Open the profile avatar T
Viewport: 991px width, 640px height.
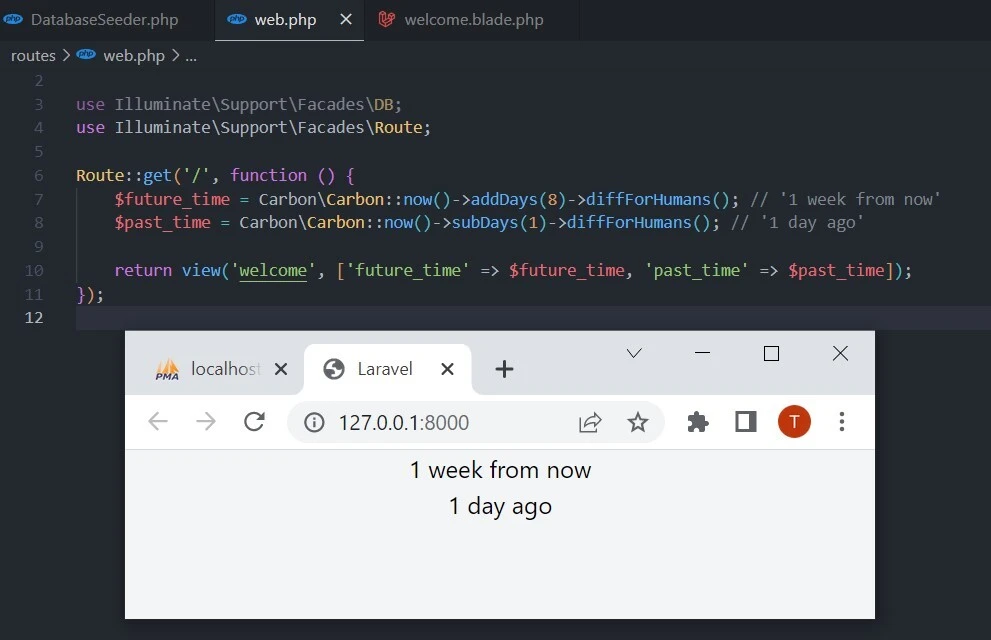(794, 422)
